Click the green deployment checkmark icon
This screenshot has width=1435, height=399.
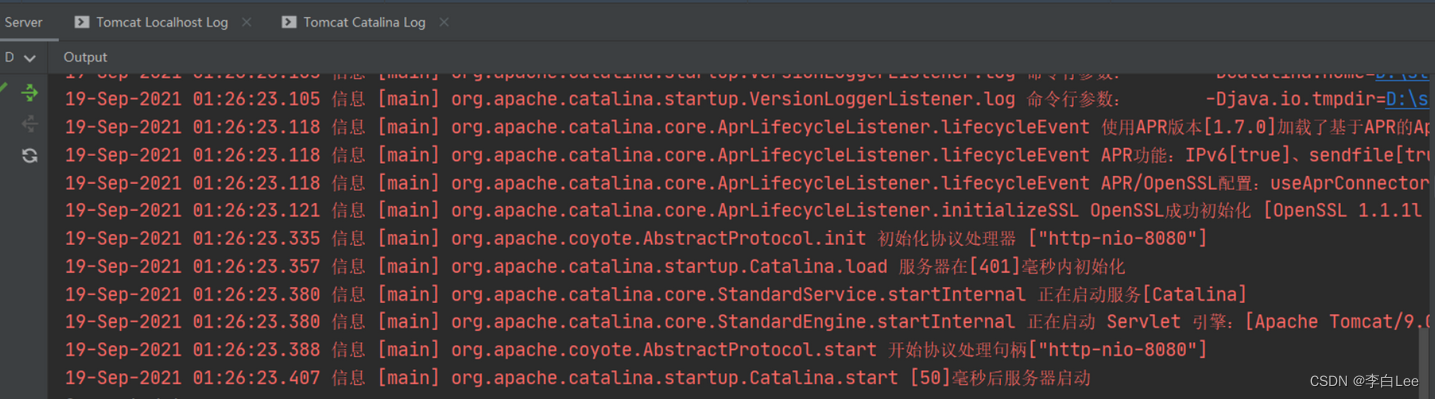tap(4, 90)
